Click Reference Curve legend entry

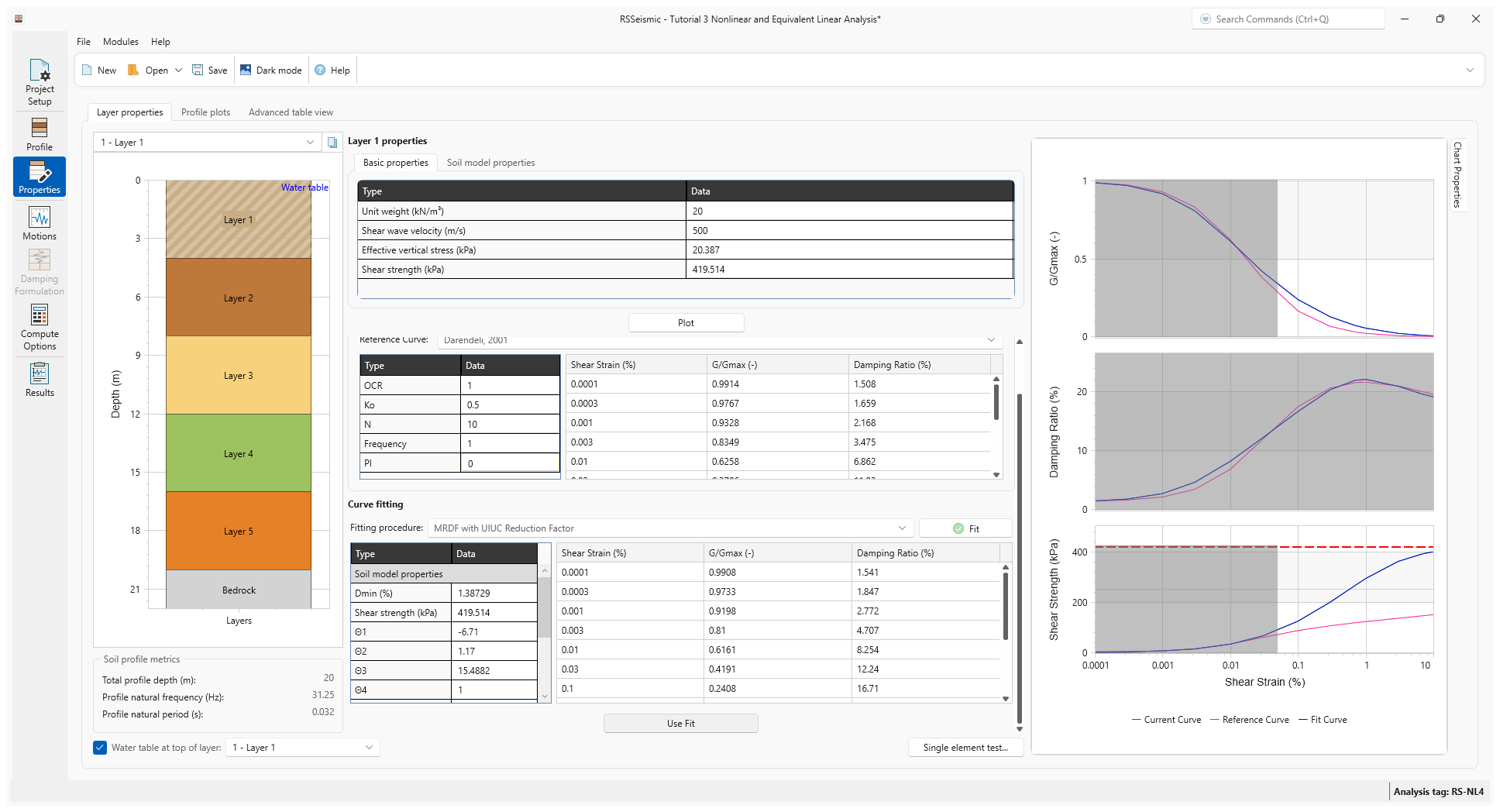coord(1249,720)
